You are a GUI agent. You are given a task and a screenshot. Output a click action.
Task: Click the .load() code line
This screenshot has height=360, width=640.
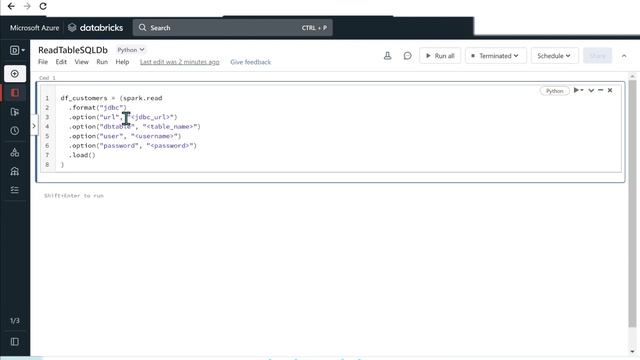pyautogui.click(x=82, y=155)
